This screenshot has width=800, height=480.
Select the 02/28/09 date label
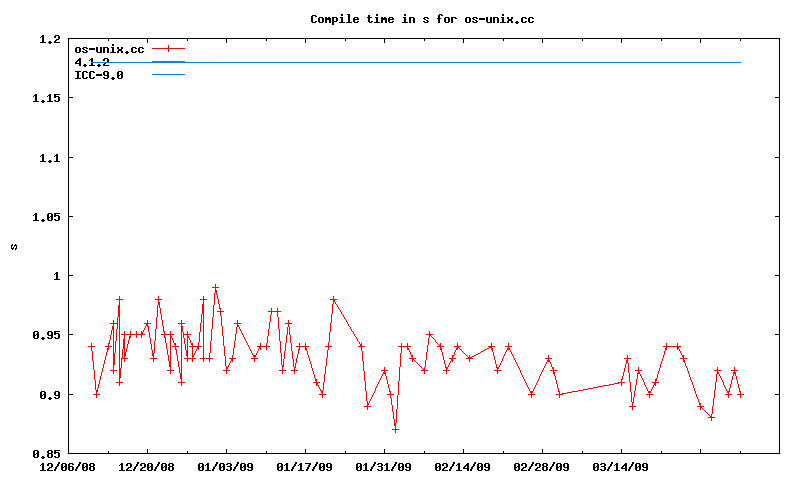pyautogui.click(x=542, y=467)
